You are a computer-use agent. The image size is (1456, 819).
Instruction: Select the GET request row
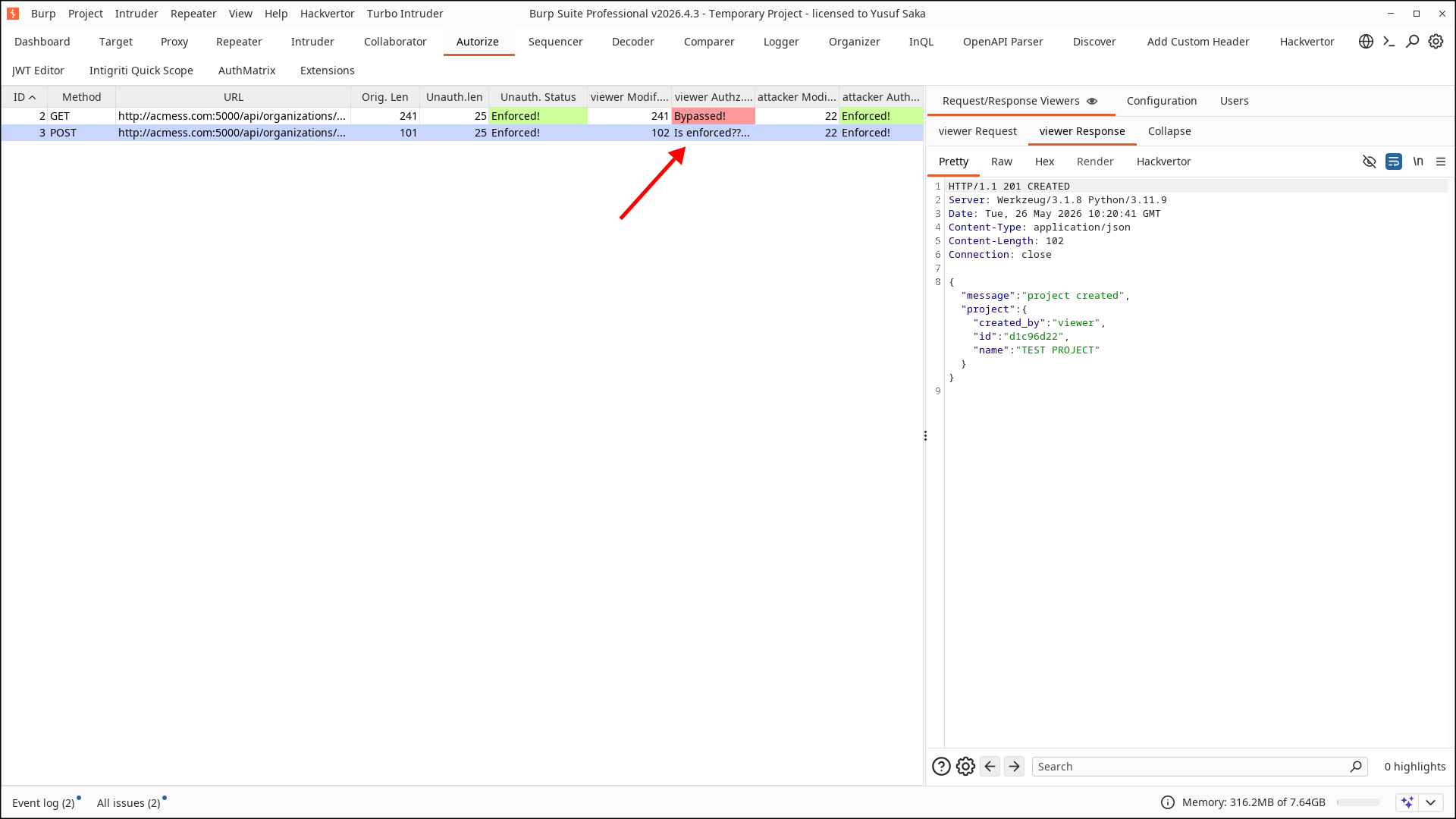pyautogui.click(x=462, y=116)
